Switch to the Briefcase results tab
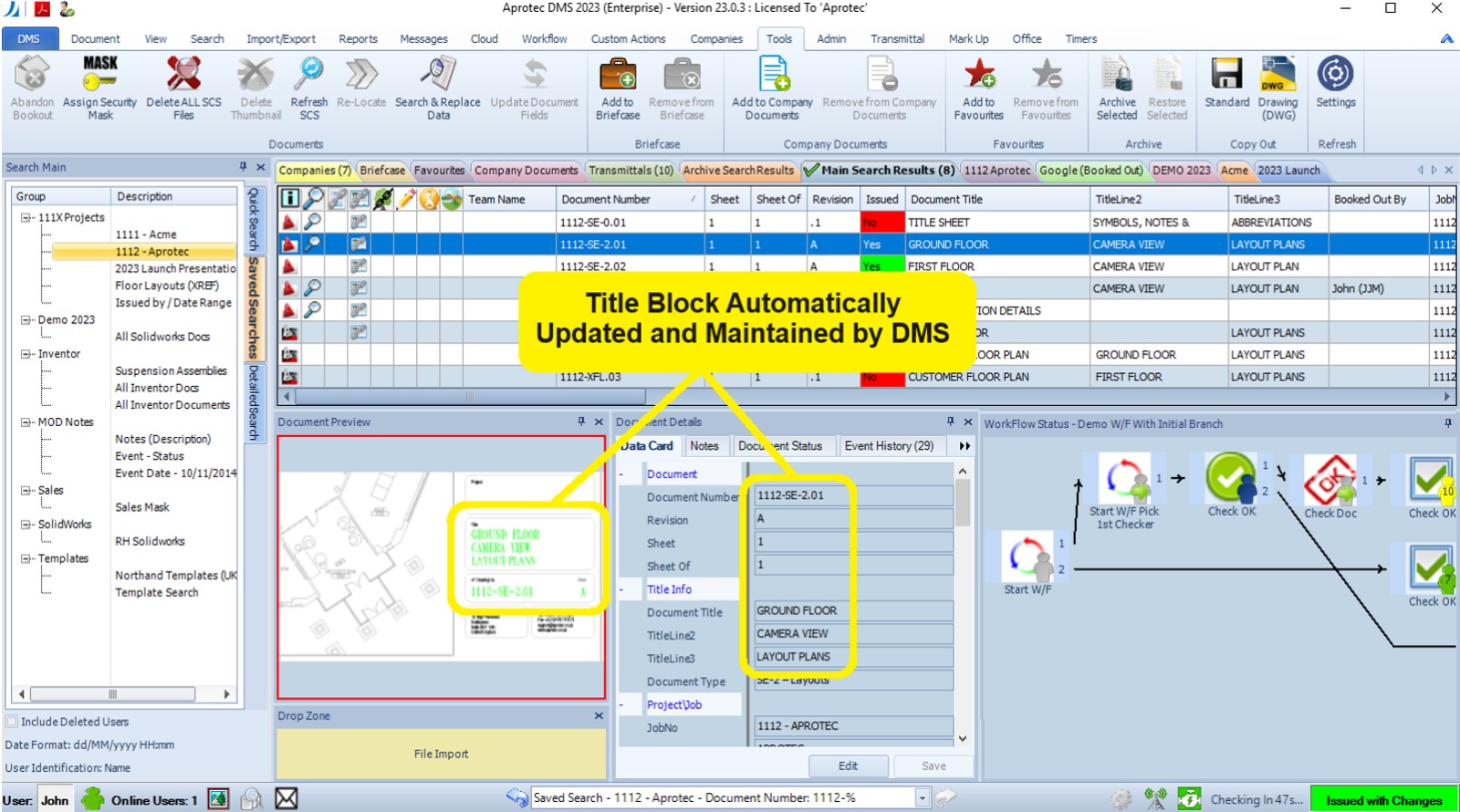This screenshot has width=1460, height=812. tap(382, 170)
